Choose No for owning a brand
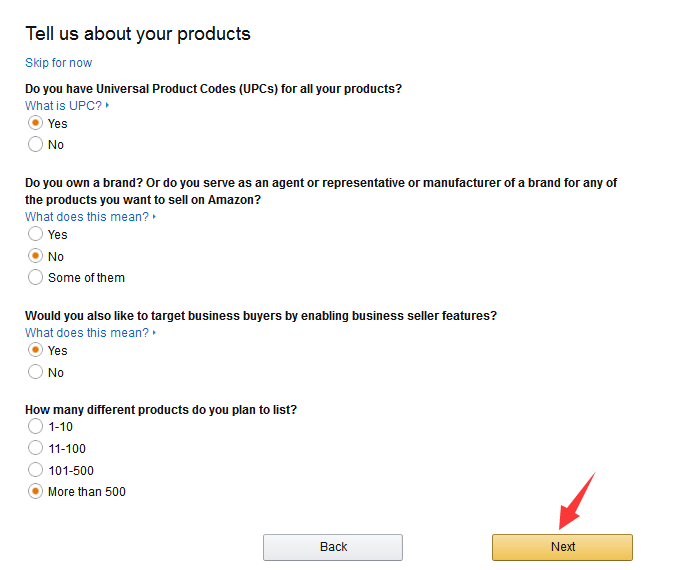This screenshot has width=689, height=570. tap(36, 256)
